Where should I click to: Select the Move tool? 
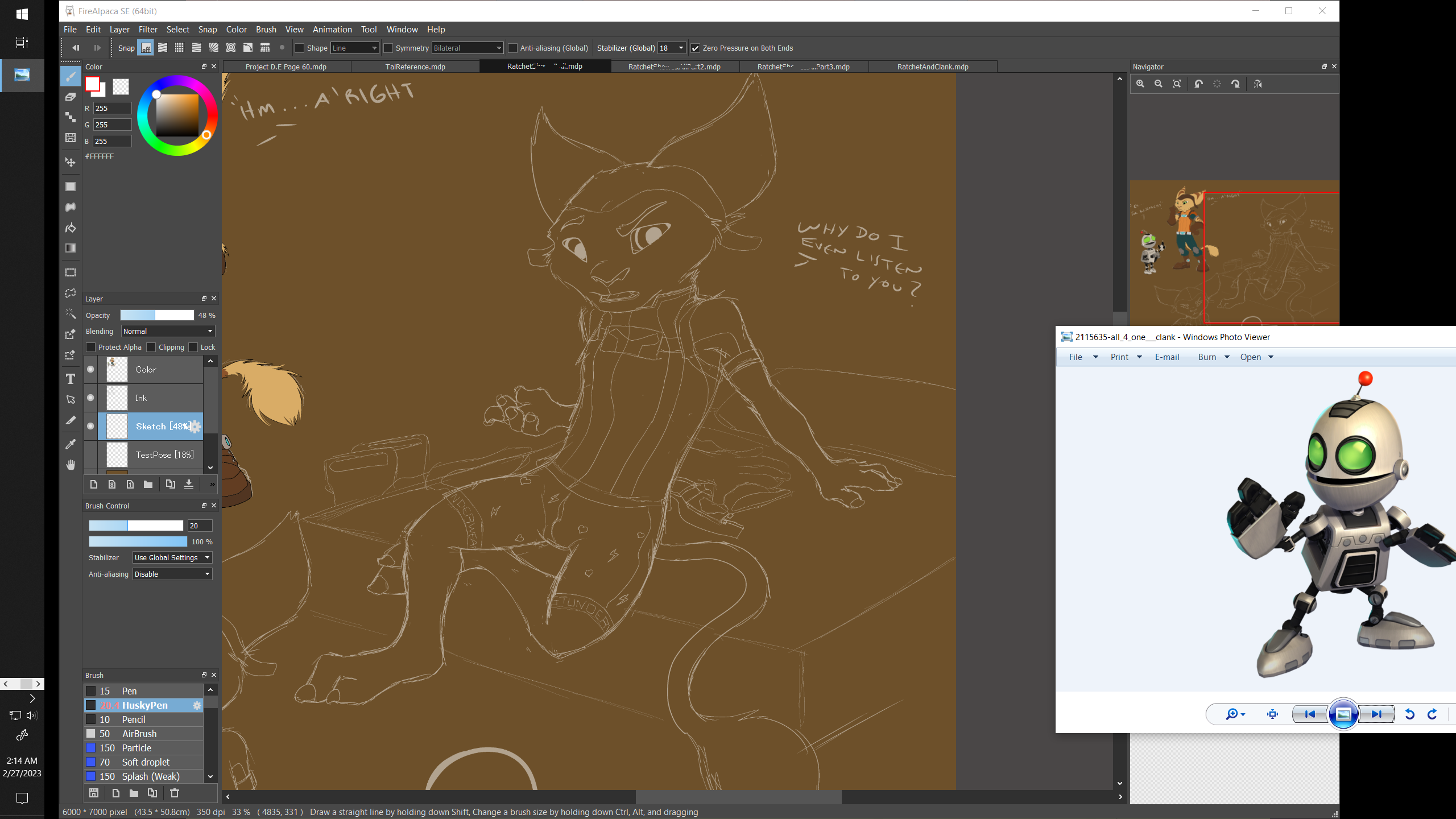tap(71, 162)
